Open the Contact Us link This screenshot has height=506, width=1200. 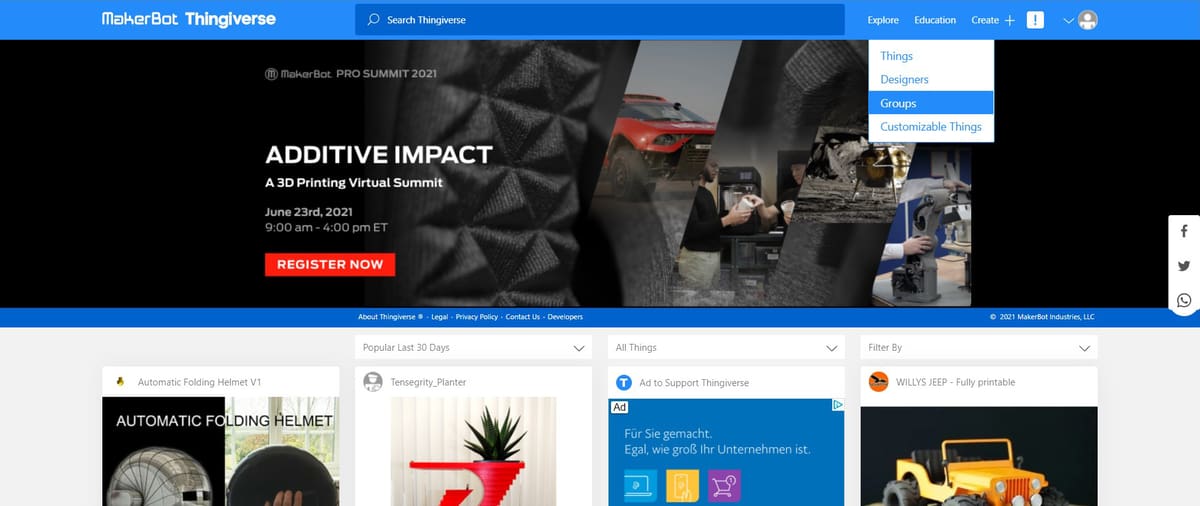523,317
